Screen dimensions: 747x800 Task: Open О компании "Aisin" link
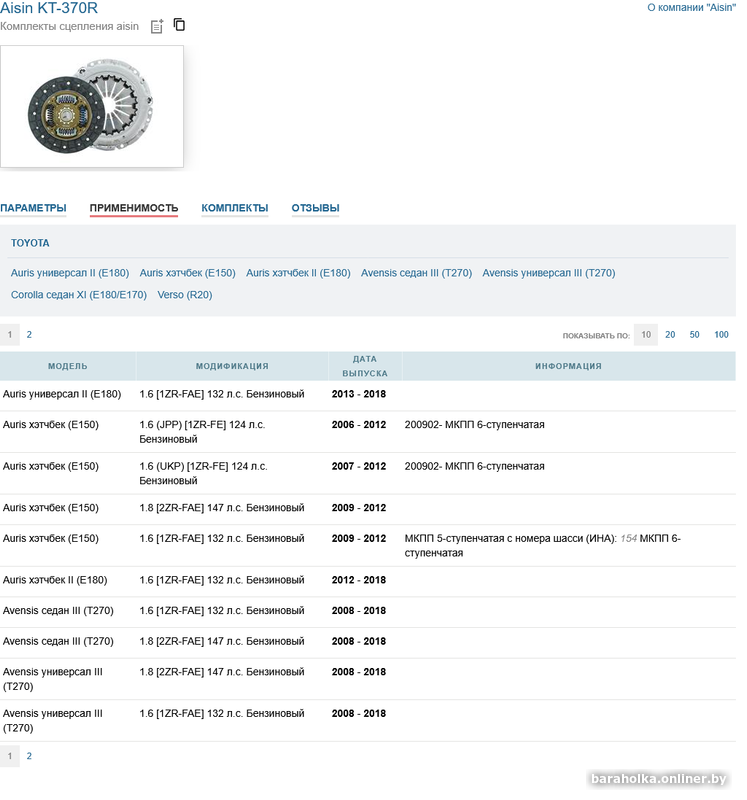coord(691,8)
